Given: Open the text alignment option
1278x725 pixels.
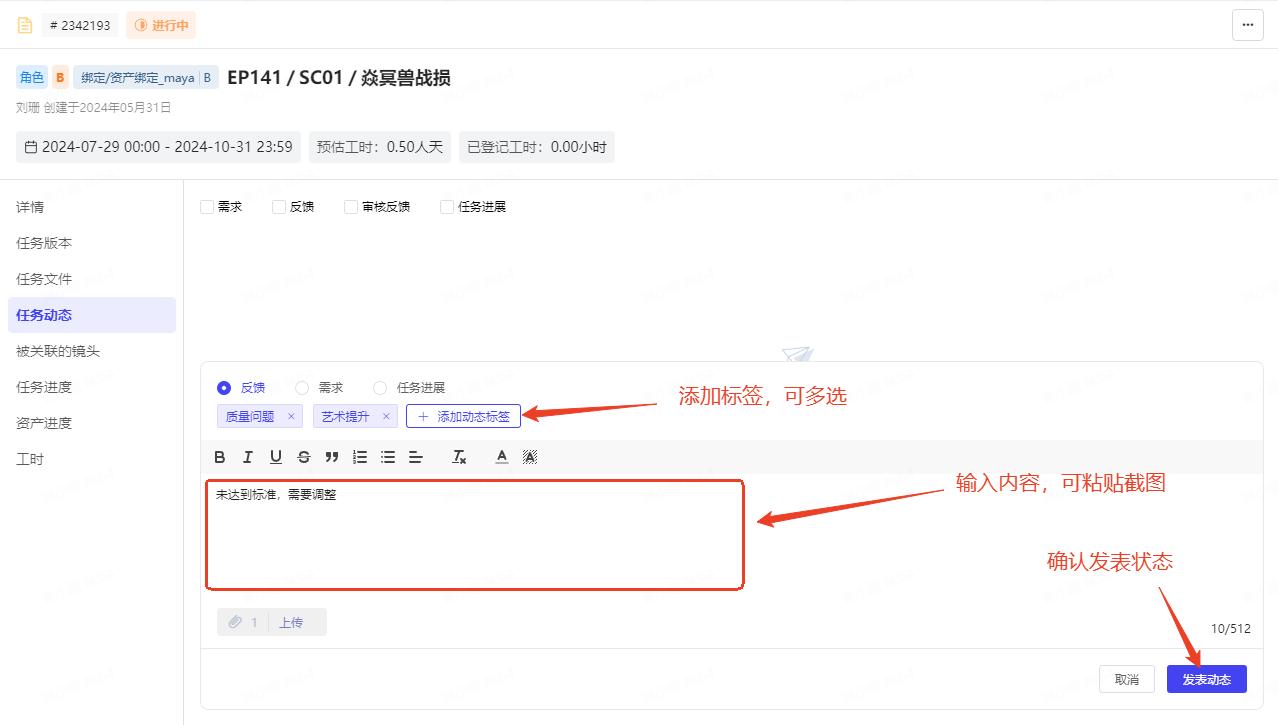Looking at the screenshot, I should [416, 457].
